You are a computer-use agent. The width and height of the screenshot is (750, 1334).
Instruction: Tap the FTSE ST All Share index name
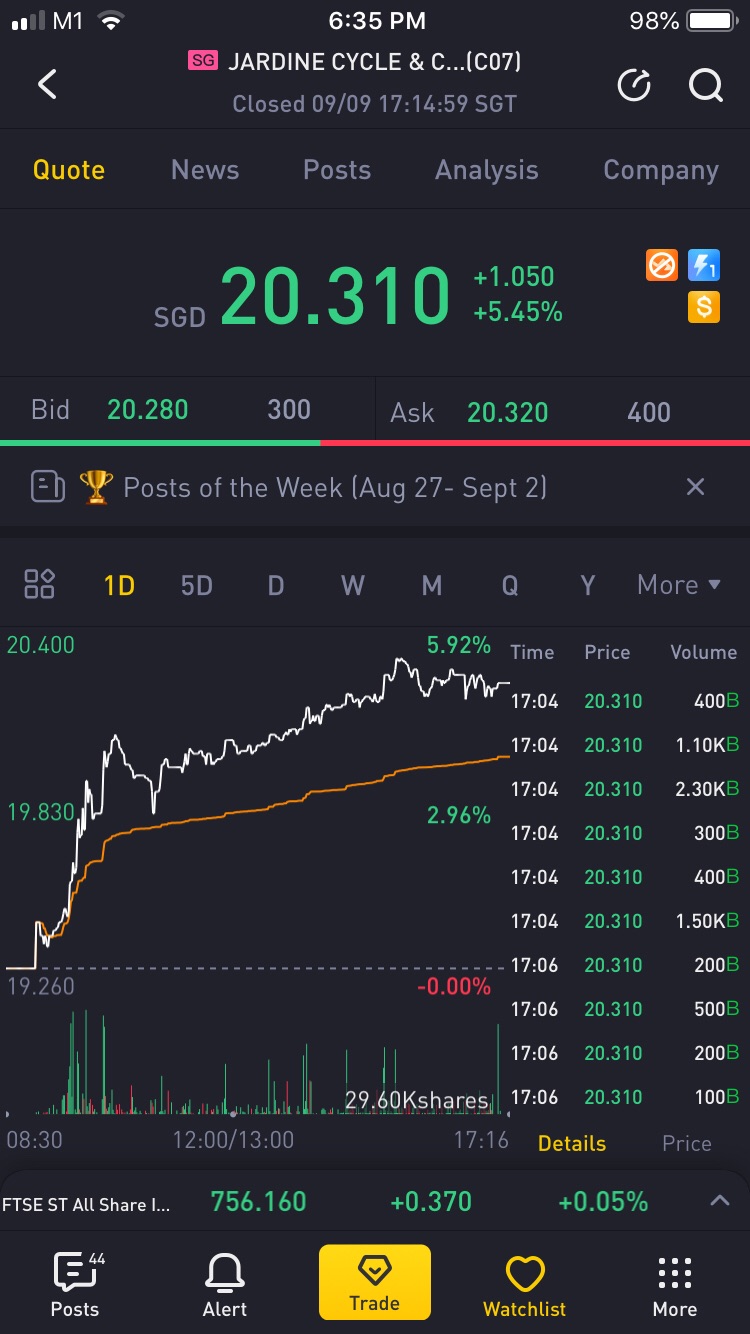tap(86, 1205)
